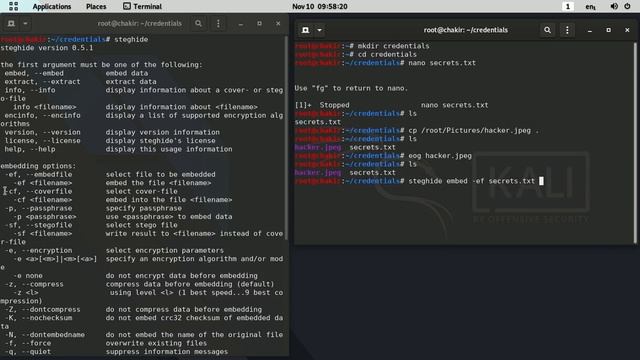The height and width of the screenshot is (360, 640).
Task: Click the left terminal title root@chakir: ~/credentials
Action: click(140, 24)
